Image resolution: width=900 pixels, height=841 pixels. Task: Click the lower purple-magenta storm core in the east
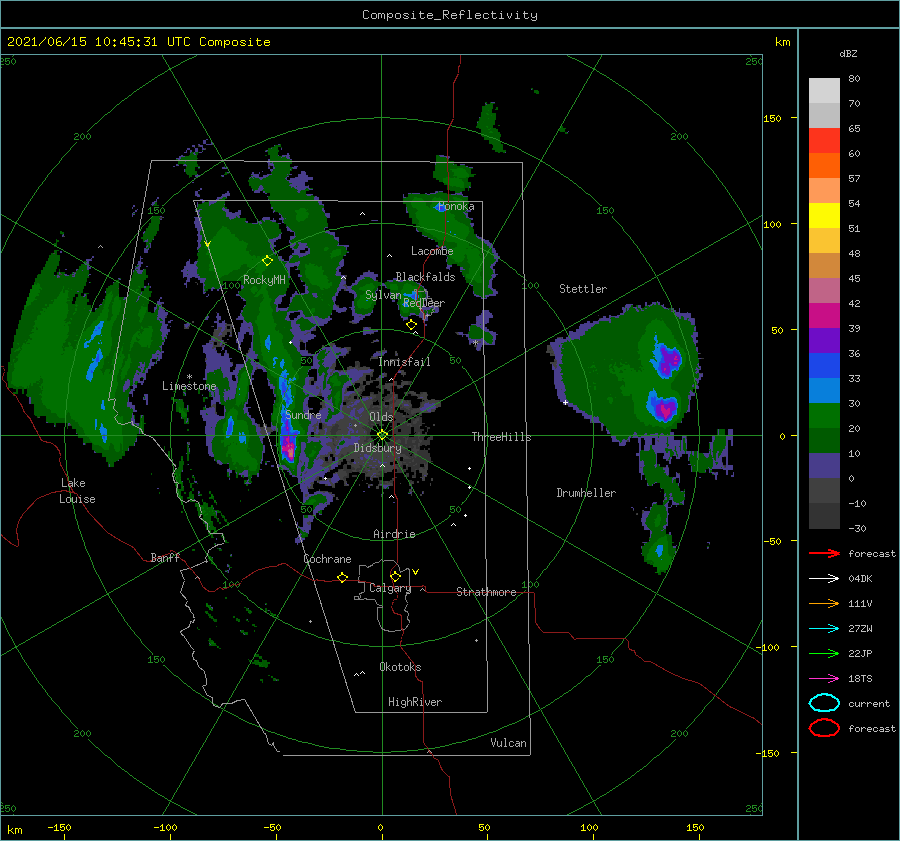664,408
